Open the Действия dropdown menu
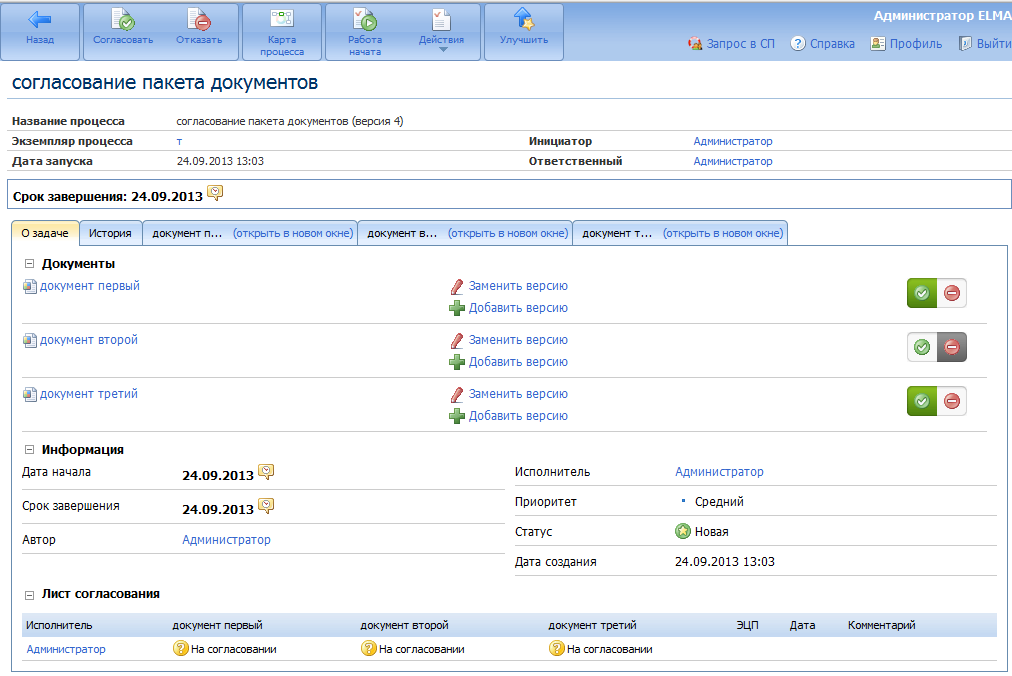The height and width of the screenshot is (676, 1012). 441,32
